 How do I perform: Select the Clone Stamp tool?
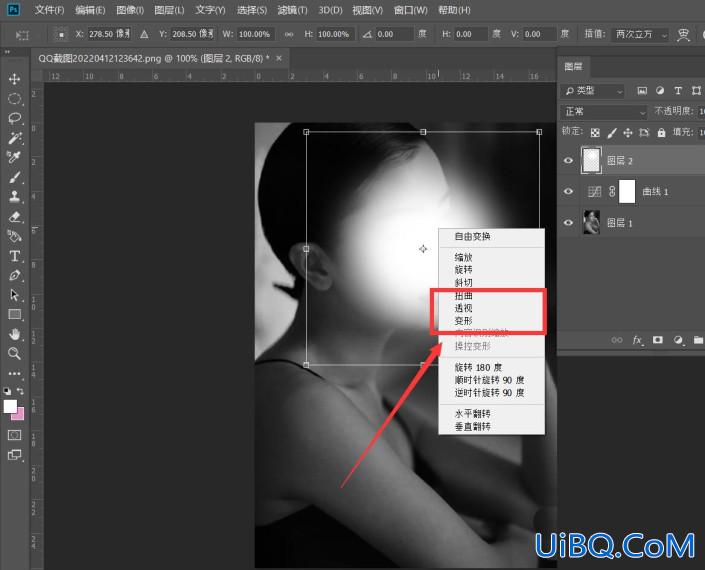pos(14,196)
